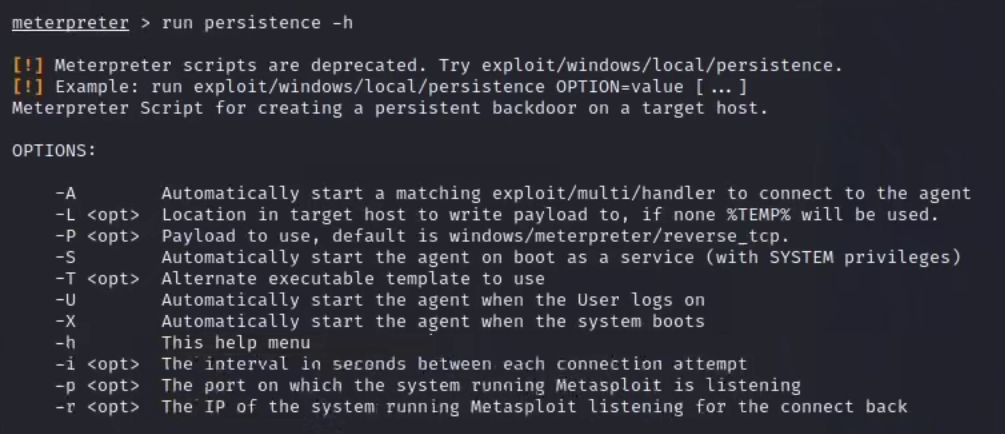Select the -A option flag
This screenshot has height=434, width=1005.
pos(65,193)
